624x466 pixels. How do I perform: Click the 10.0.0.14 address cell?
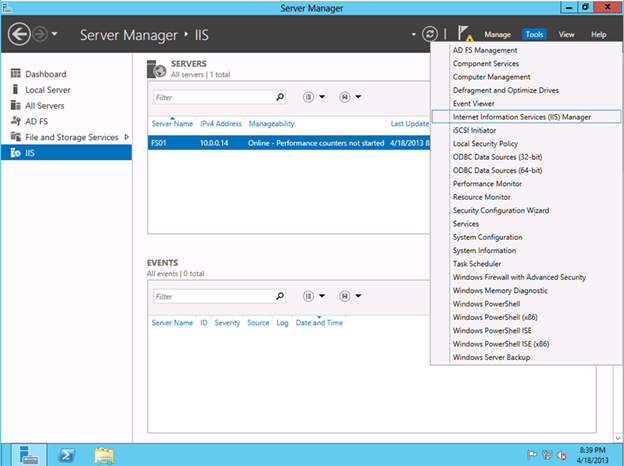(x=214, y=143)
